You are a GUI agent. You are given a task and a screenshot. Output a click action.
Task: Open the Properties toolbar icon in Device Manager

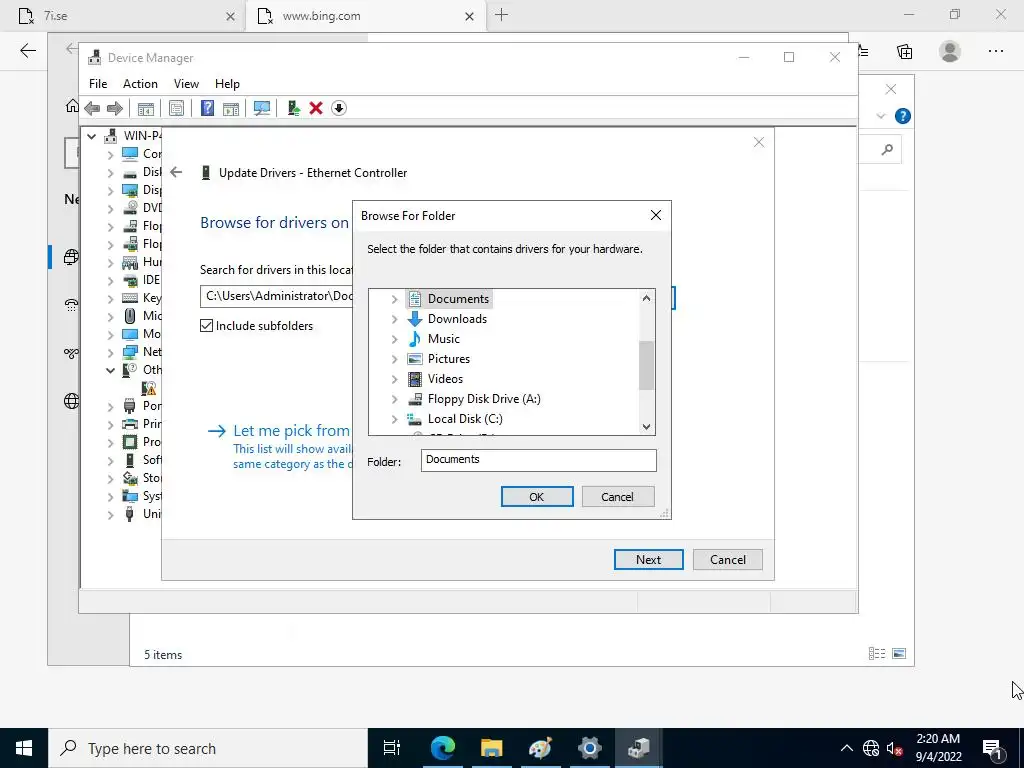coord(176,108)
